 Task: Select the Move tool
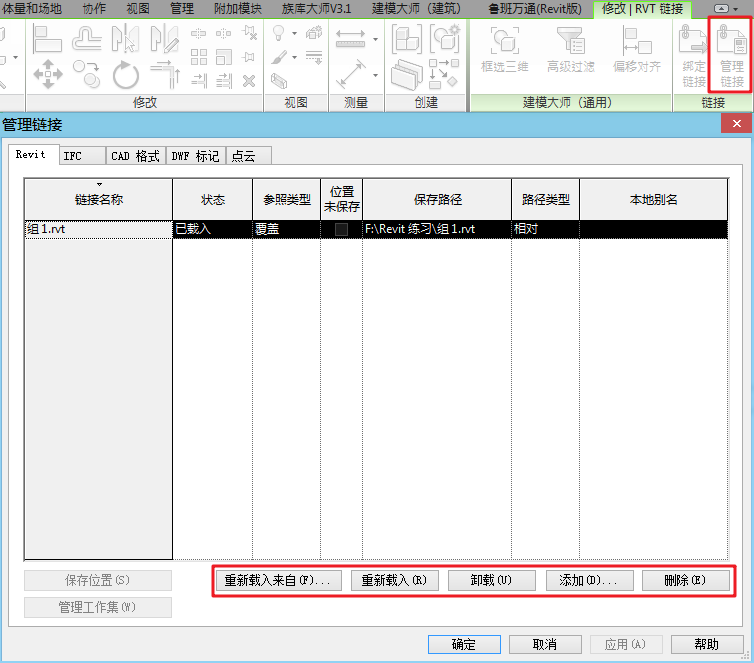tap(48, 74)
